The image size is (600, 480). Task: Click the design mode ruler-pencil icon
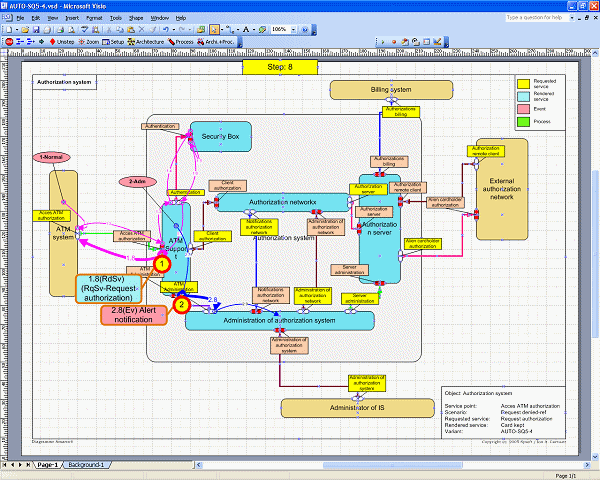(437, 42)
